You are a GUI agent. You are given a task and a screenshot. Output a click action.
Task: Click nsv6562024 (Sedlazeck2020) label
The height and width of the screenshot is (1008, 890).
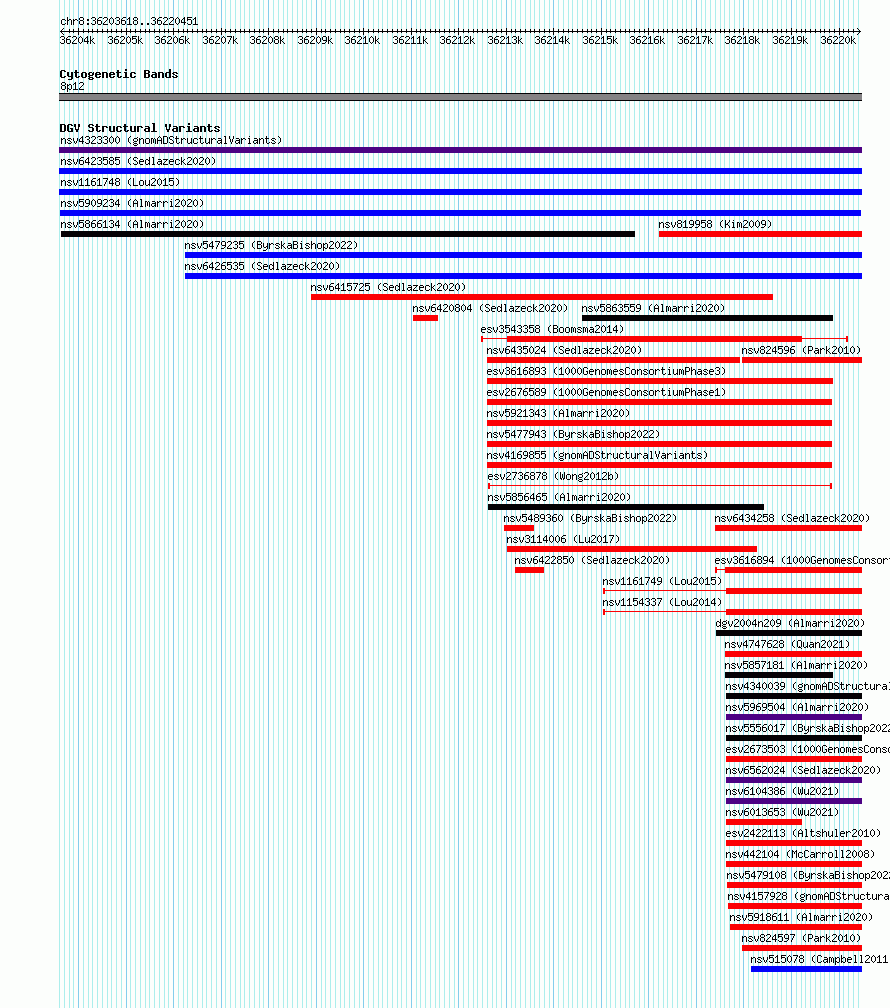[803, 770]
